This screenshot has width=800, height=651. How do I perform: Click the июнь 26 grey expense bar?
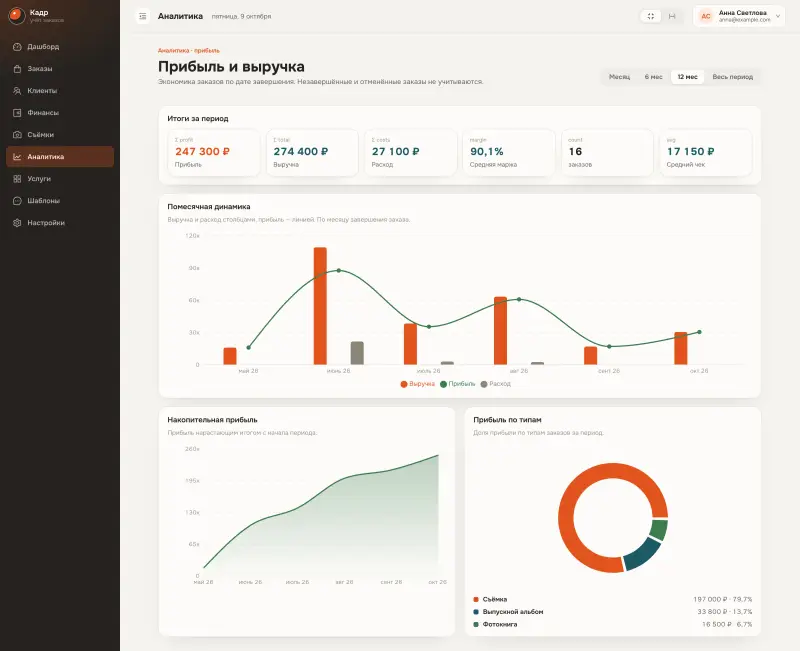(357, 353)
